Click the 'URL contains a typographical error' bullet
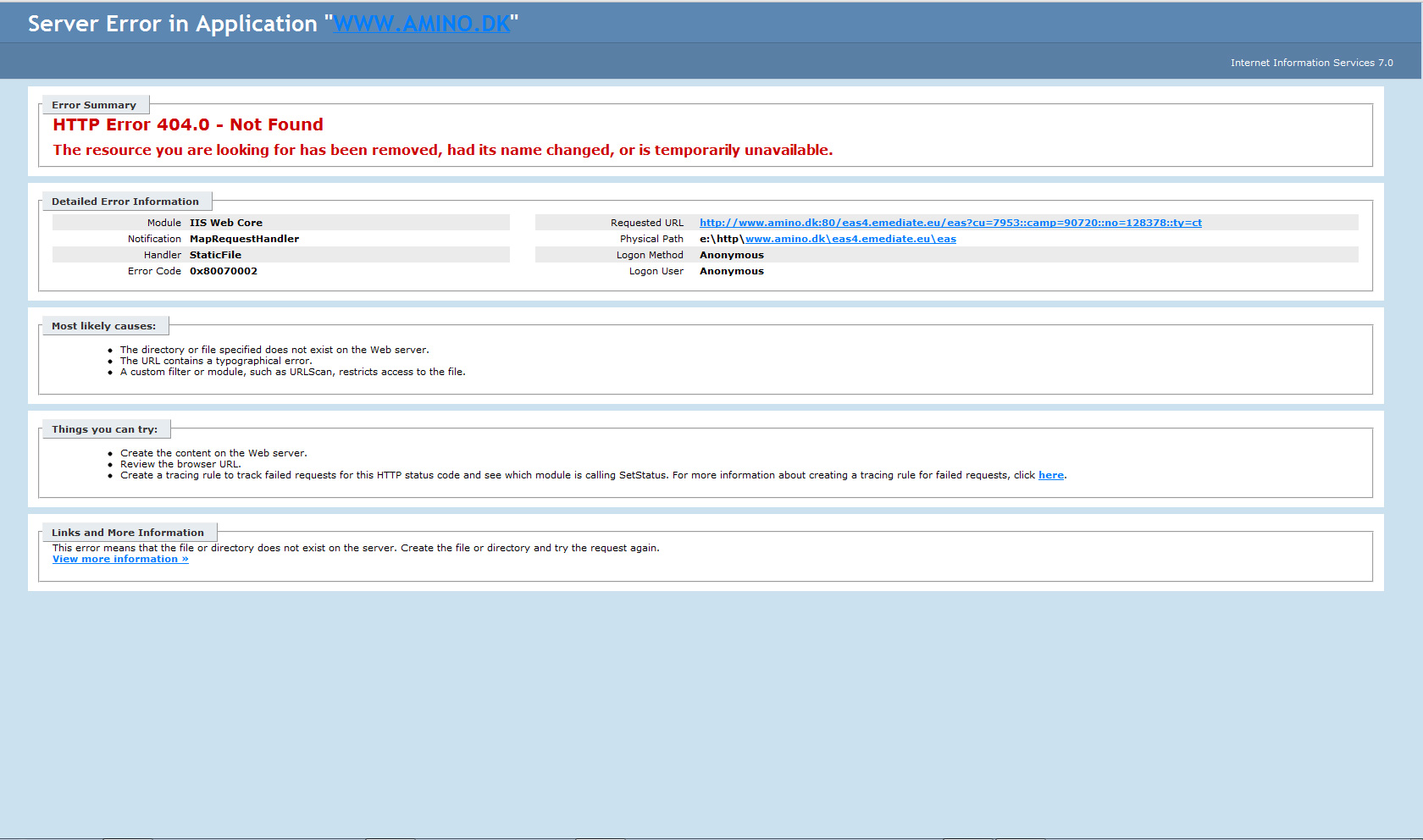Viewport: 1423px width, 840px height. pos(216,361)
